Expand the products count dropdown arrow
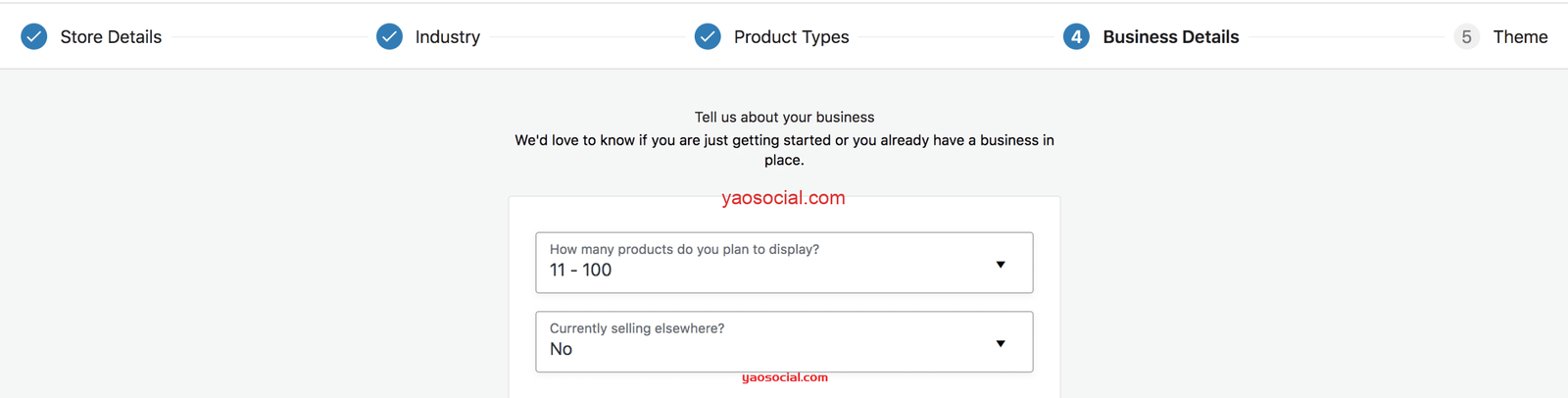The image size is (1568, 398). [1001, 265]
